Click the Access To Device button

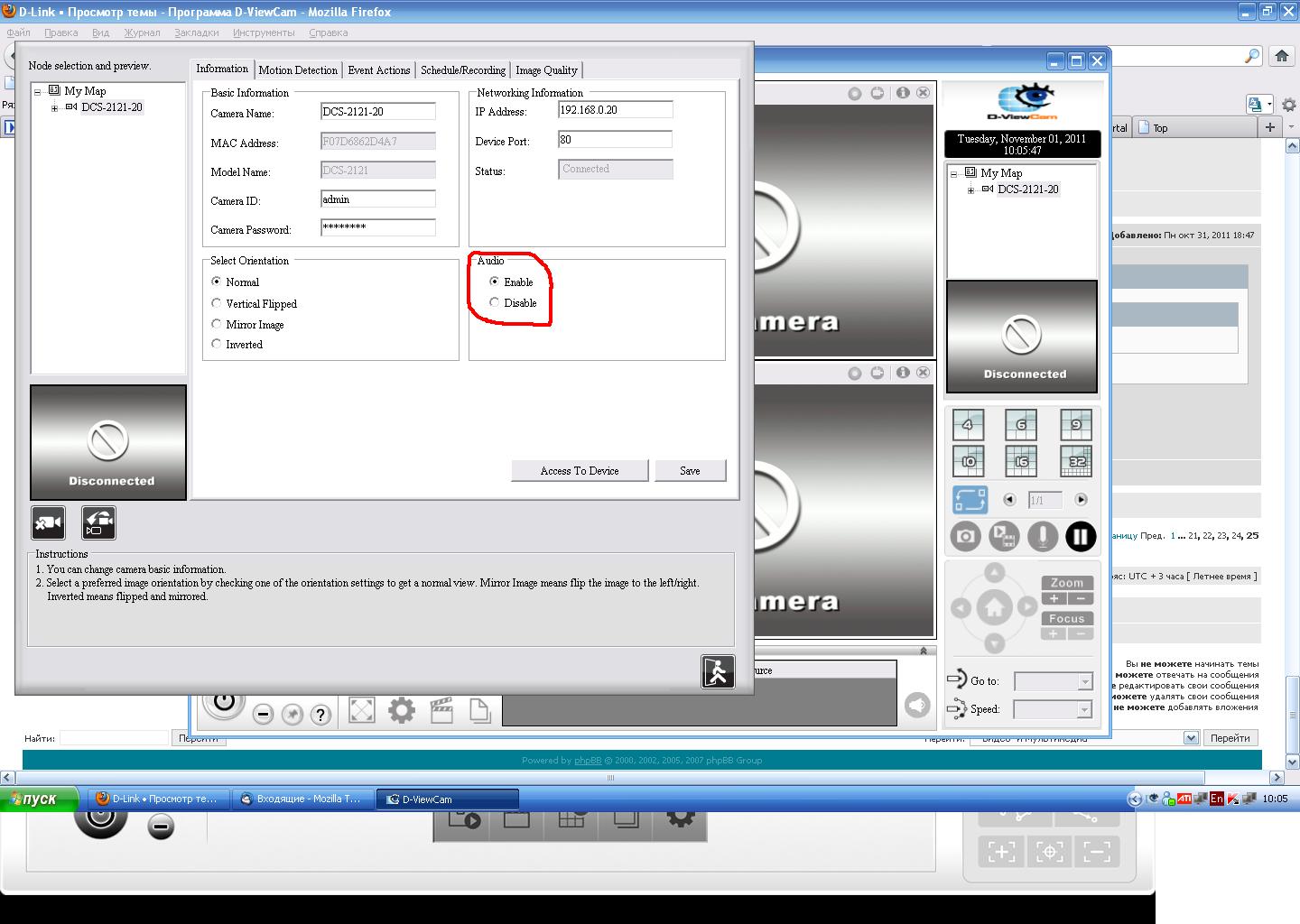point(580,471)
